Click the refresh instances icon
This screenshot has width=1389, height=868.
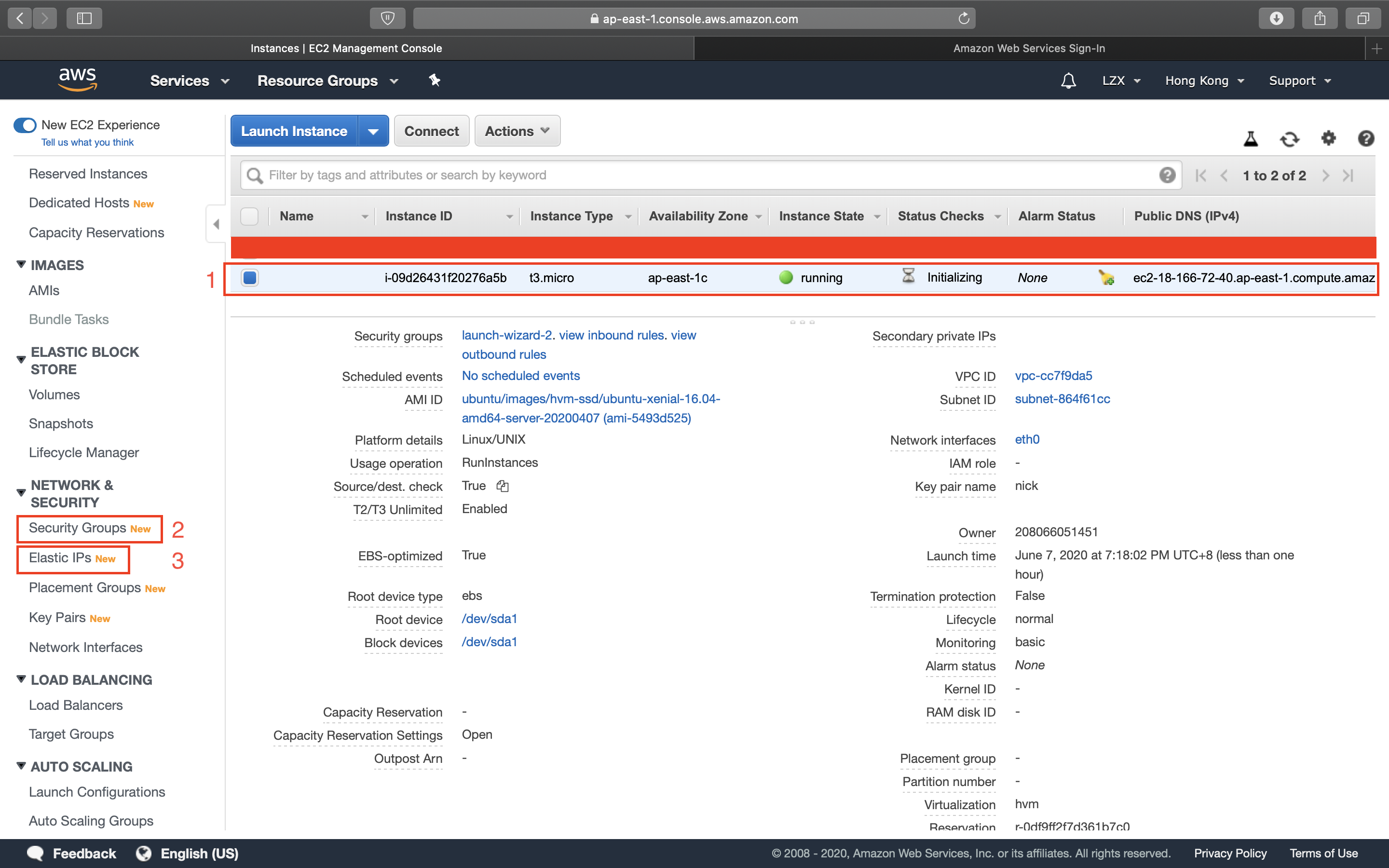click(x=1289, y=139)
